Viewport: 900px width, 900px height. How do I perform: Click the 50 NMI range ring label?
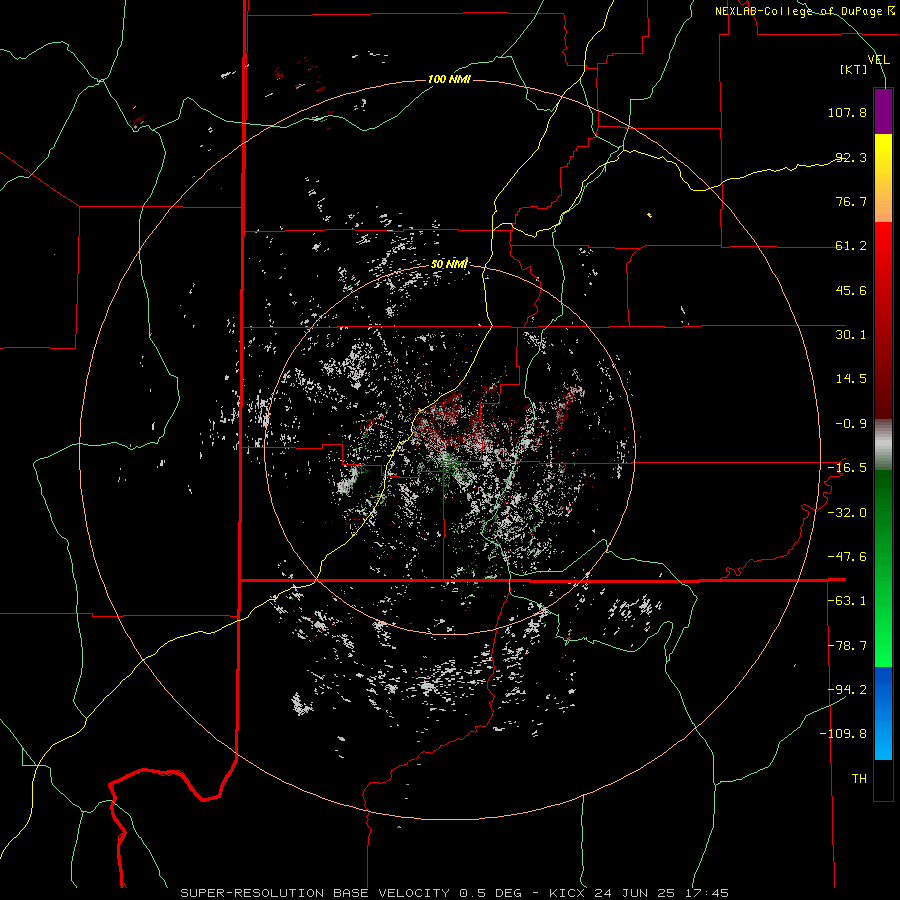coord(449,265)
